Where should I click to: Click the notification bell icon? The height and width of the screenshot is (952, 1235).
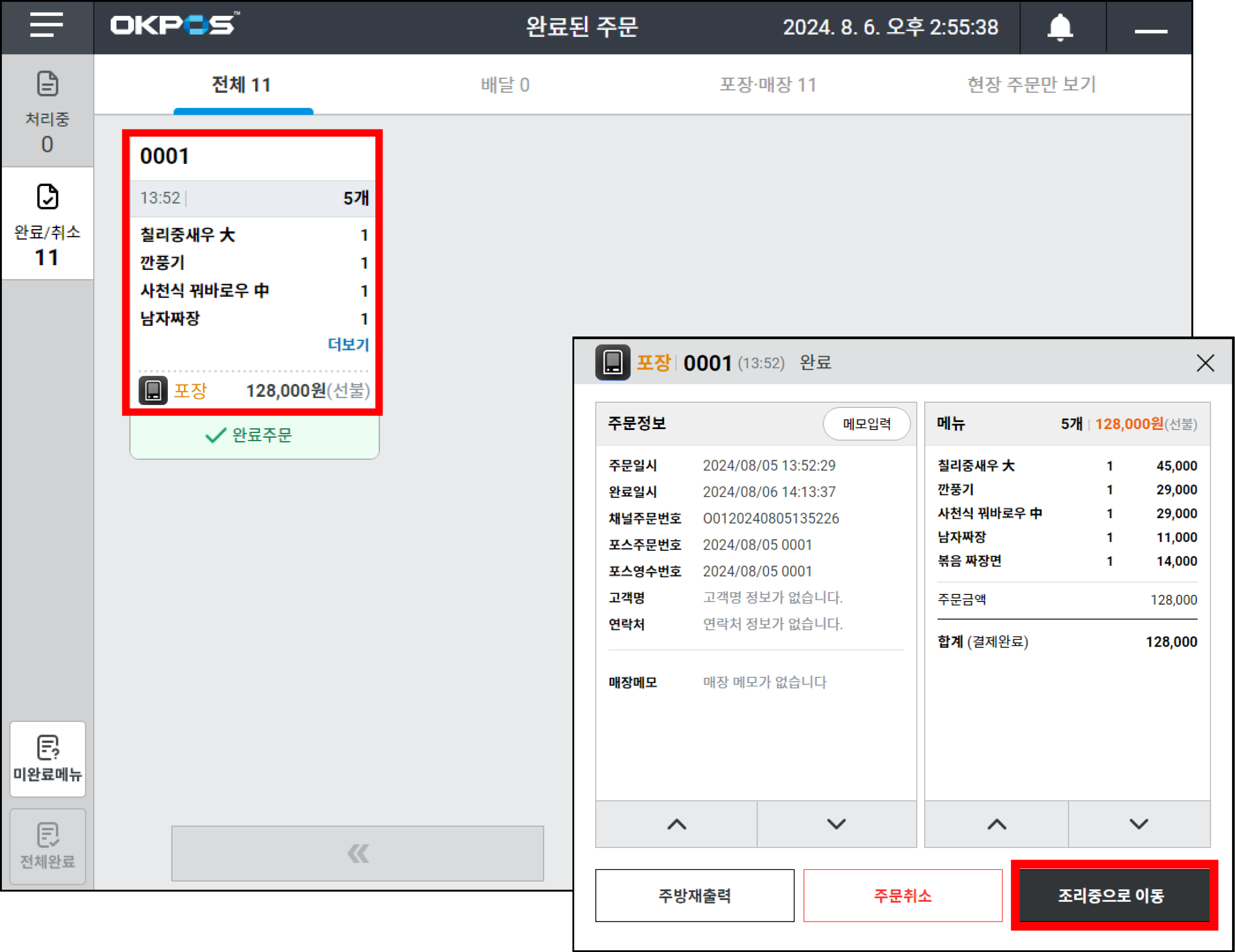[1060, 27]
